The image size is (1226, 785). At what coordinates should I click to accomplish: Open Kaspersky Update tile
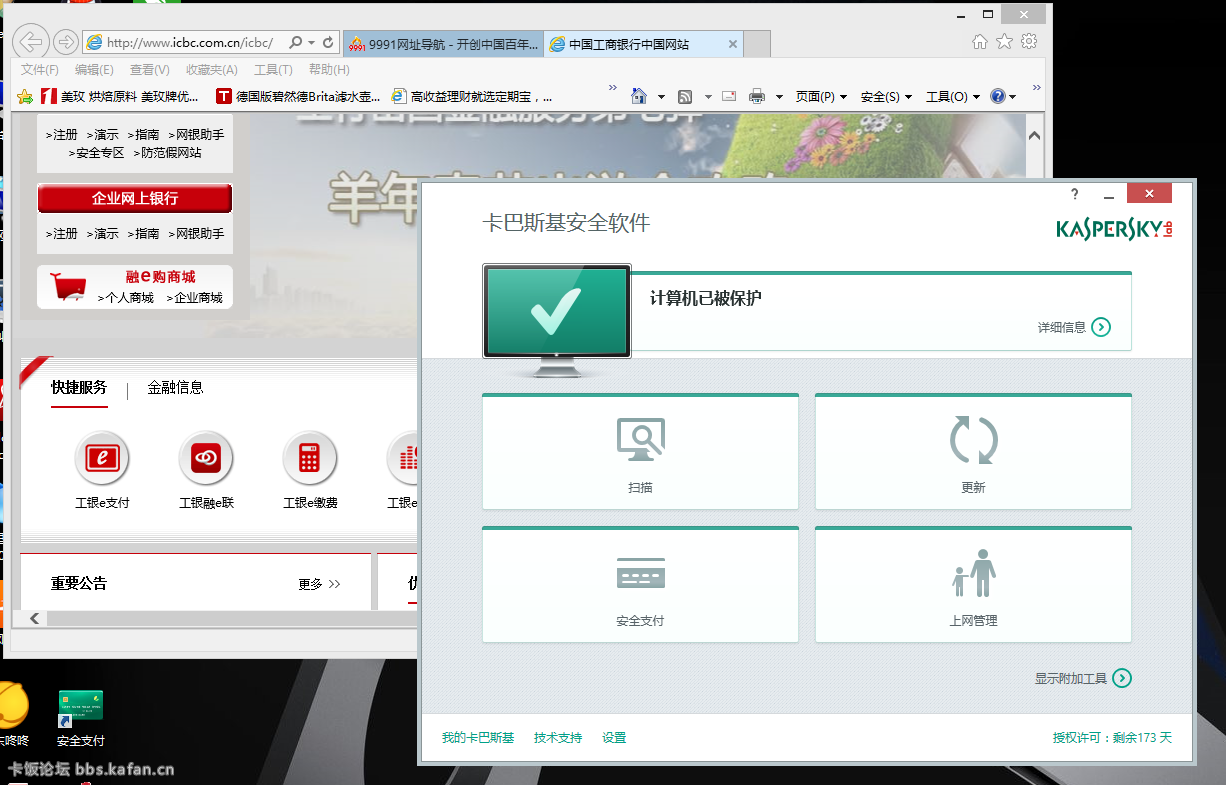[x=973, y=452]
